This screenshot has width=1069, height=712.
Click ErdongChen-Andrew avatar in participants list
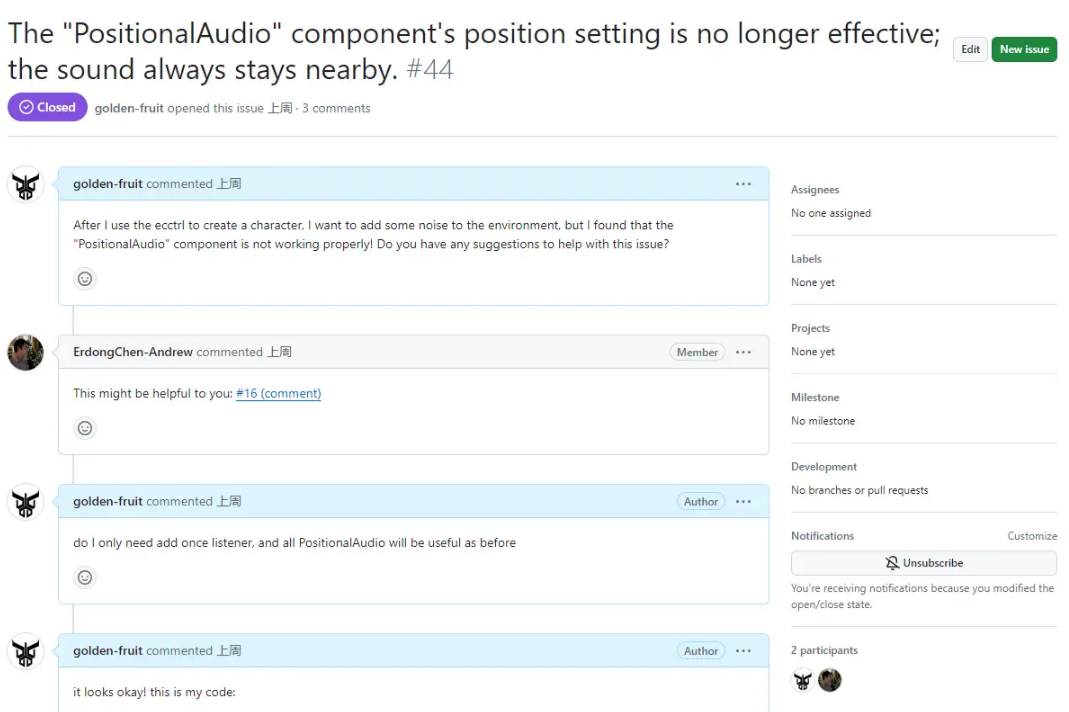click(x=830, y=681)
